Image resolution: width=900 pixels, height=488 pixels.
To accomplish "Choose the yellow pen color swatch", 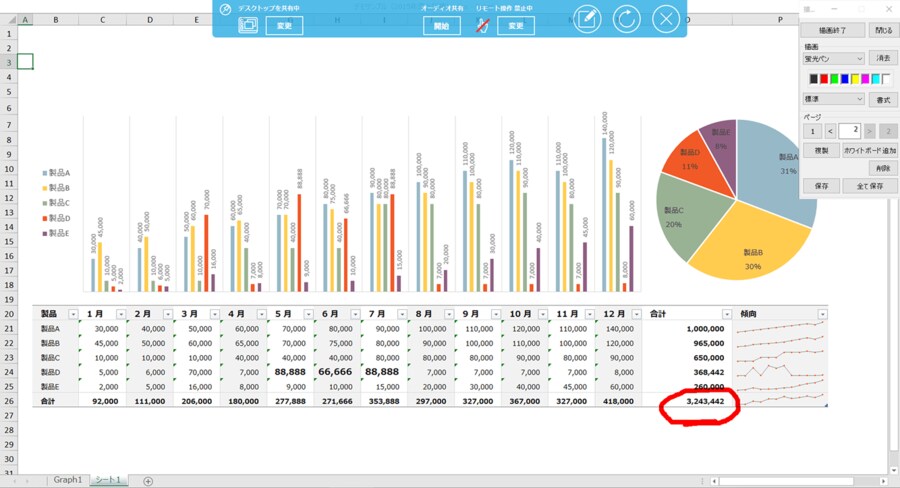I will click(855, 79).
